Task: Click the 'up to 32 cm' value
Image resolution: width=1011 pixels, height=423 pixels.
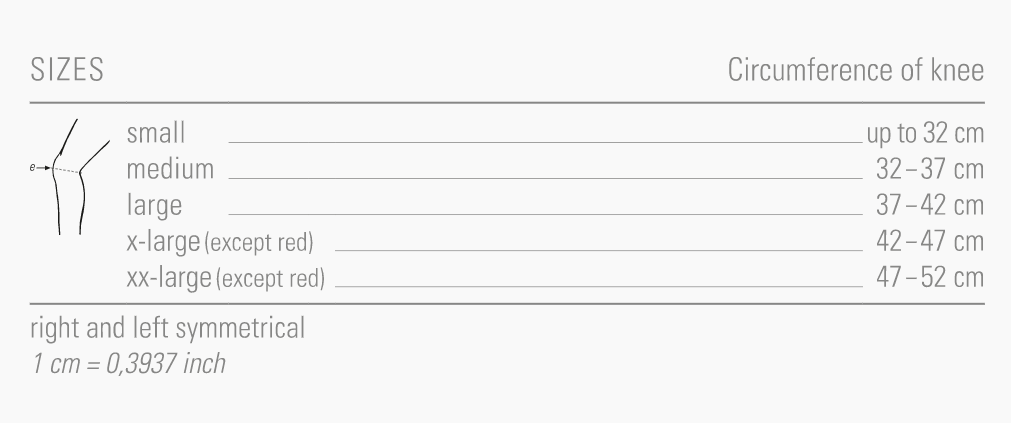Action: pyautogui.click(x=925, y=133)
